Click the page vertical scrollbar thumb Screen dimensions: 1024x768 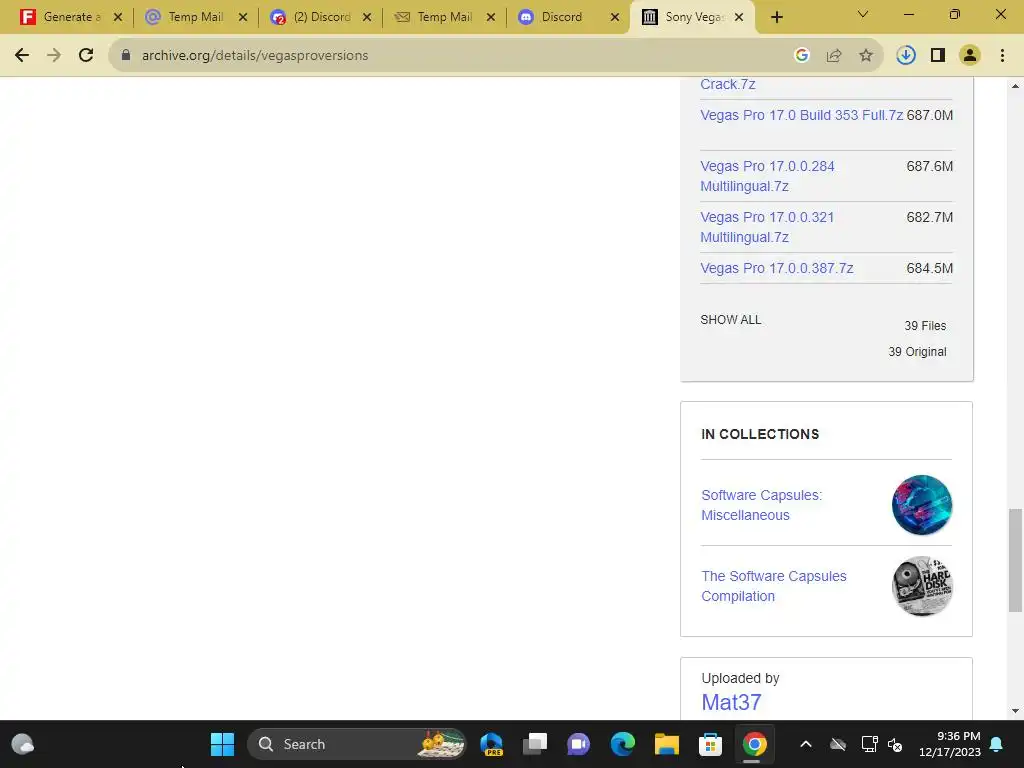pyautogui.click(x=1015, y=560)
